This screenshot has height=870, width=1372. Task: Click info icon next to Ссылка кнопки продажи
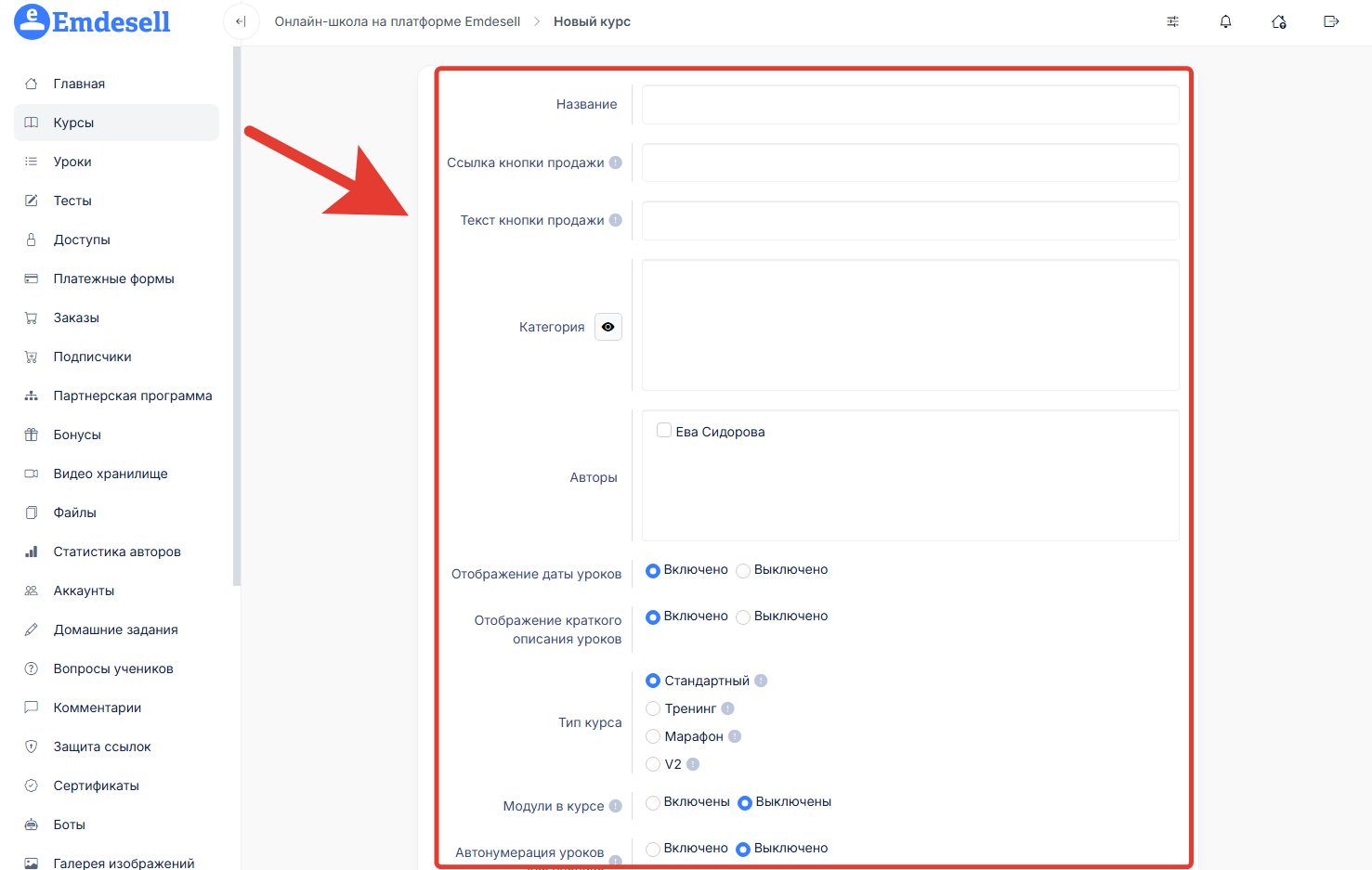click(615, 162)
